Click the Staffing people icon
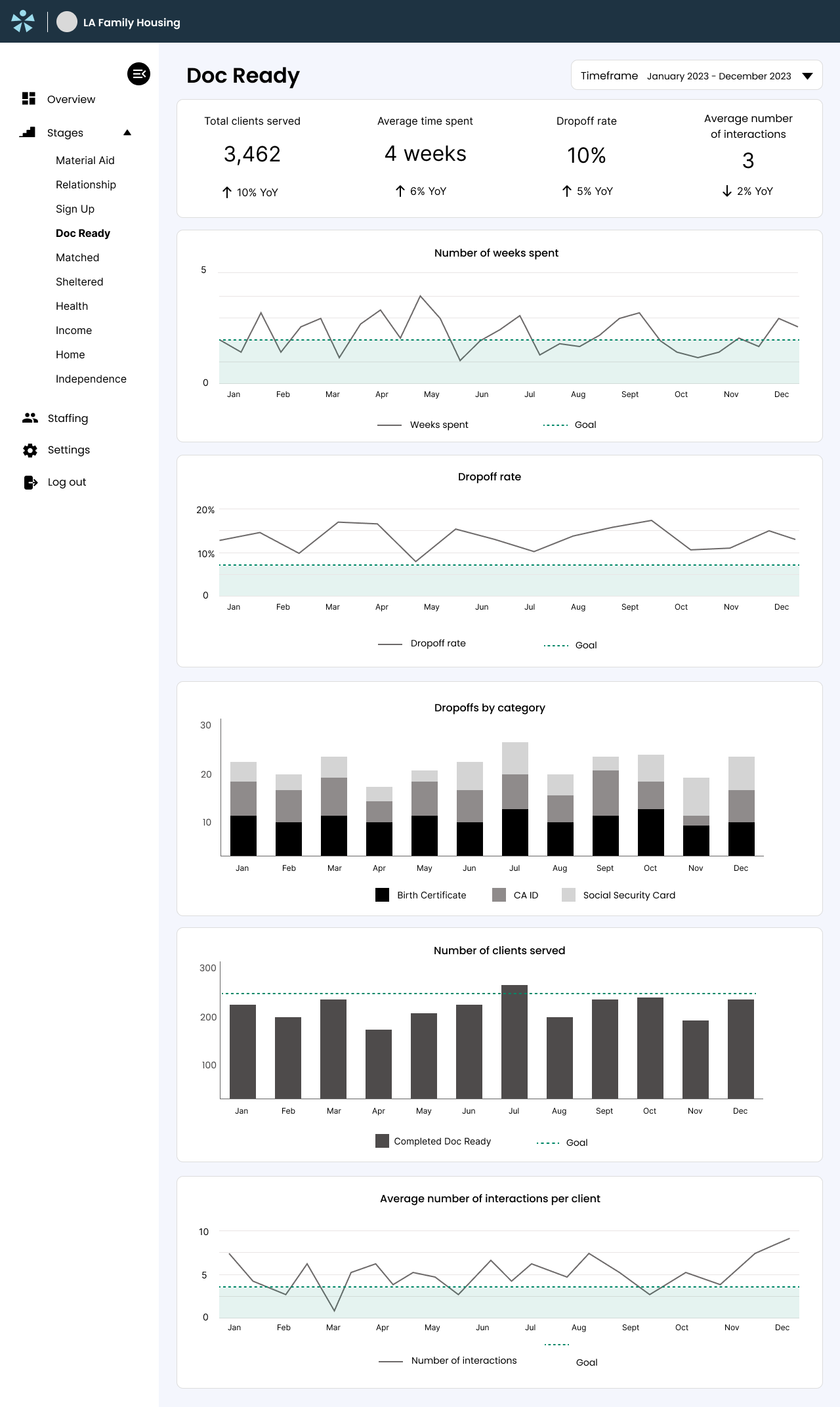840x1407 pixels. point(30,417)
